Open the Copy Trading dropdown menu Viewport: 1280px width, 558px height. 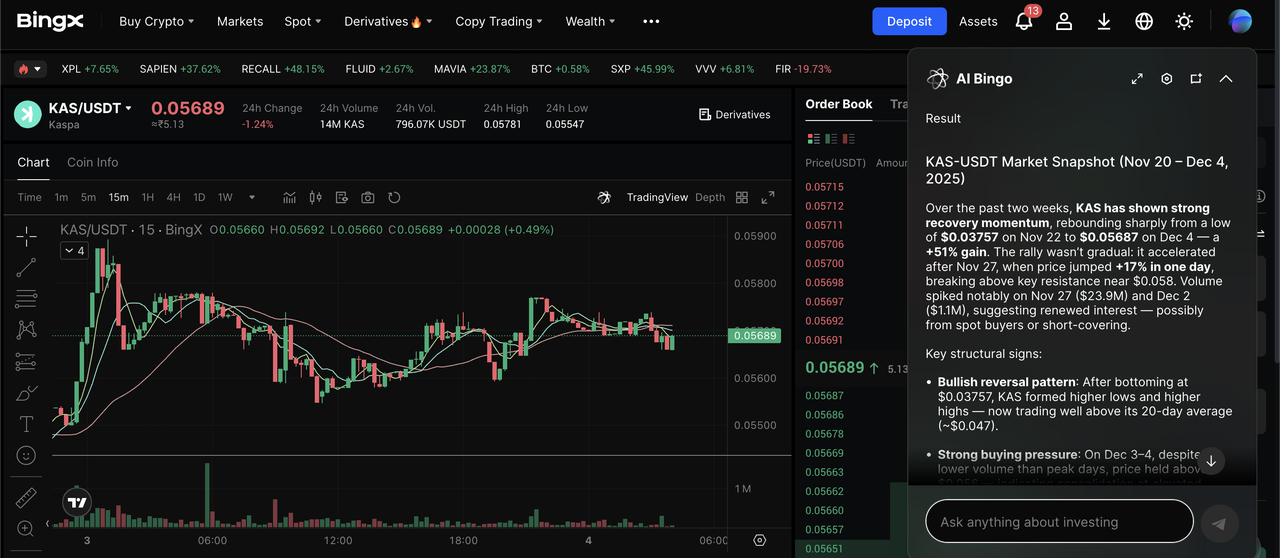coord(498,21)
